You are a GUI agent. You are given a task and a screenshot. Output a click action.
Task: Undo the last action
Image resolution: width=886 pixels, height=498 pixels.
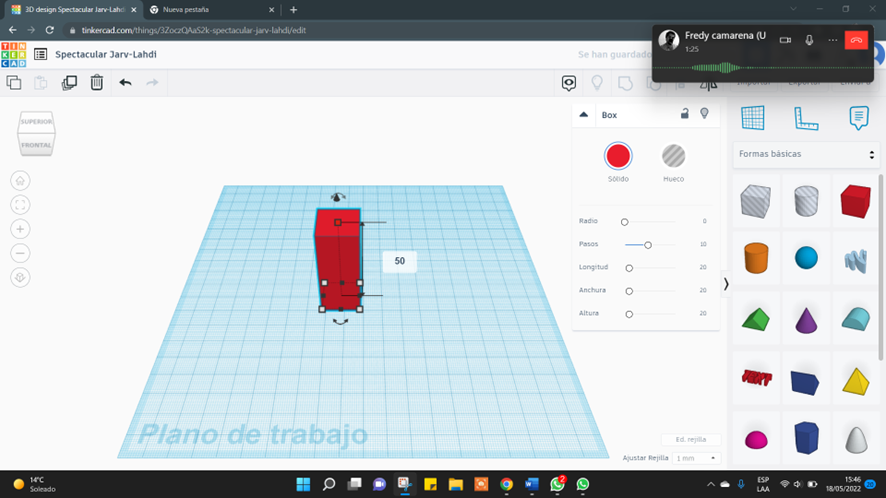125,83
